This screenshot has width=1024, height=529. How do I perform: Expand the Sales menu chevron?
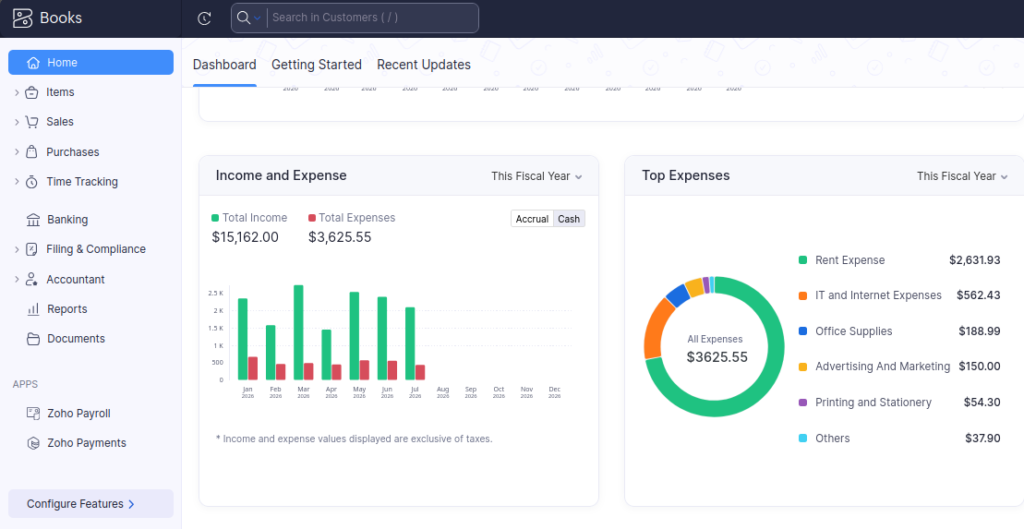[16, 122]
